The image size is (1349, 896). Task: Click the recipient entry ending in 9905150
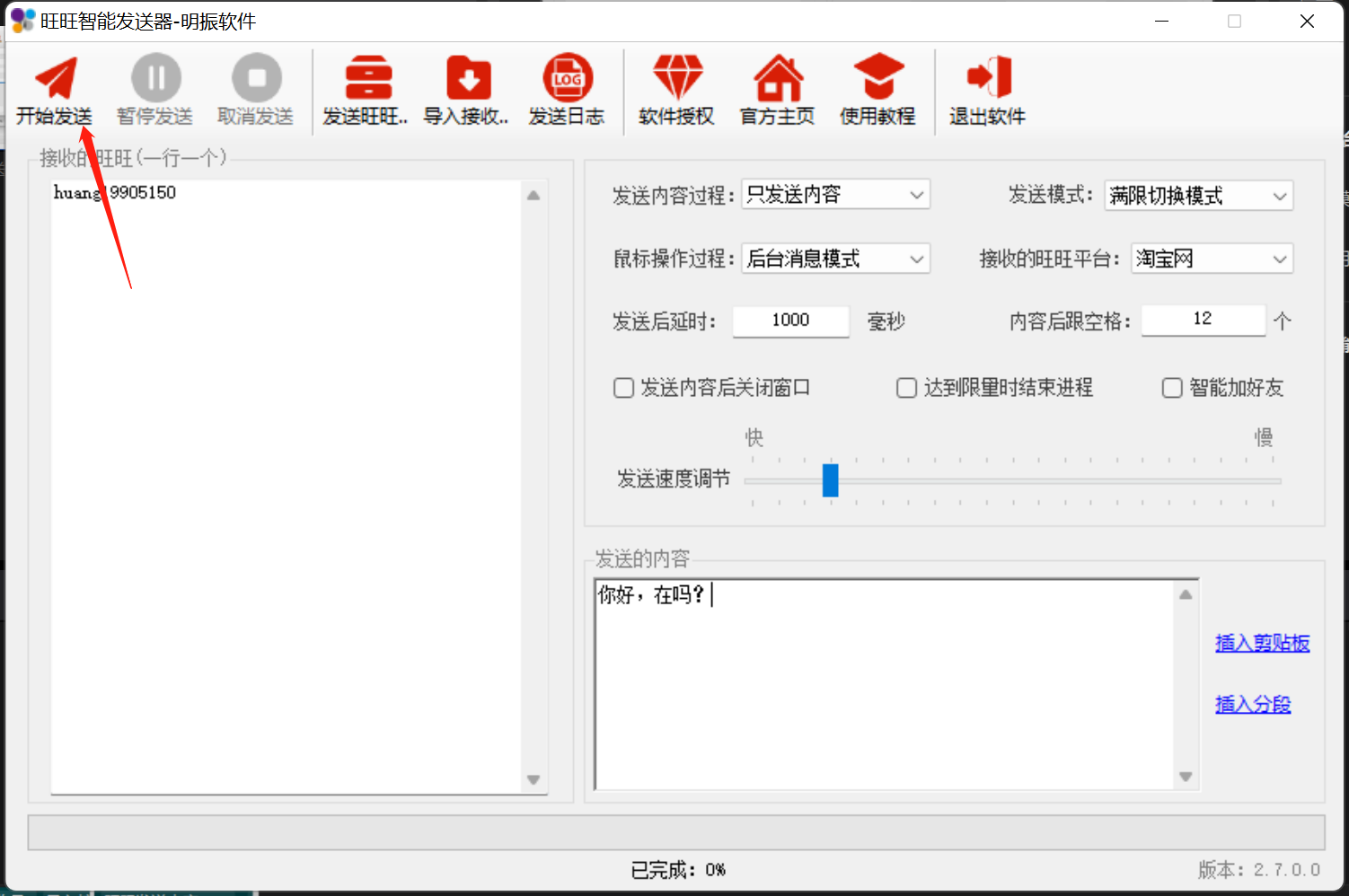click(x=115, y=192)
